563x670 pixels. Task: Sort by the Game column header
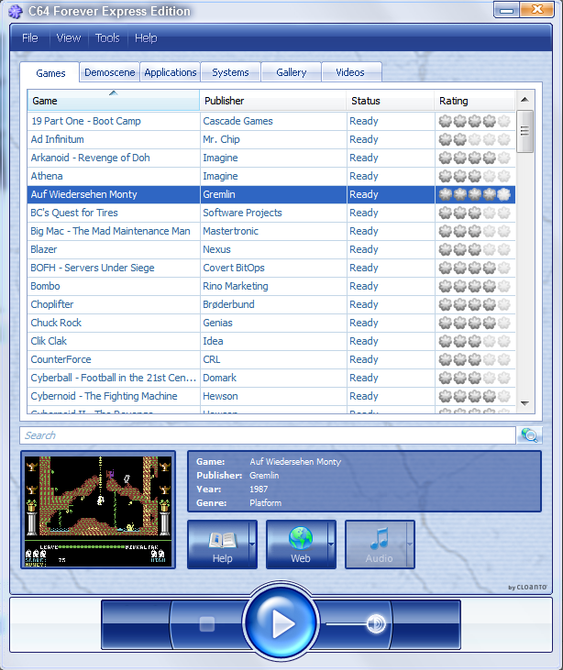coord(113,101)
